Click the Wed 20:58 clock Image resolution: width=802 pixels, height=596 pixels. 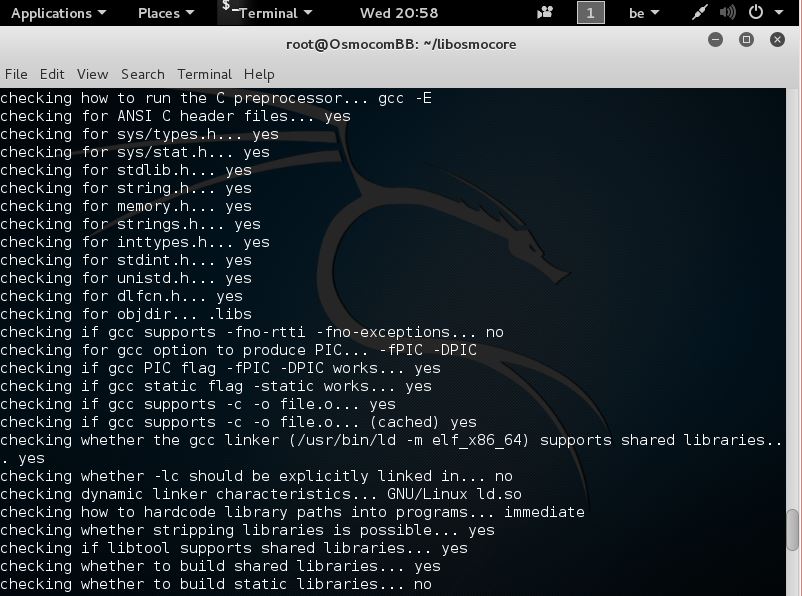(399, 13)
